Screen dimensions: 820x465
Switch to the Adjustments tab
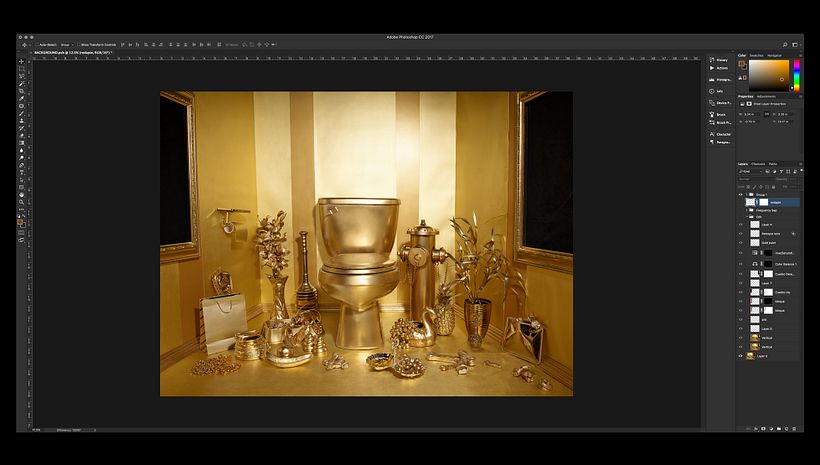[767, 96]
